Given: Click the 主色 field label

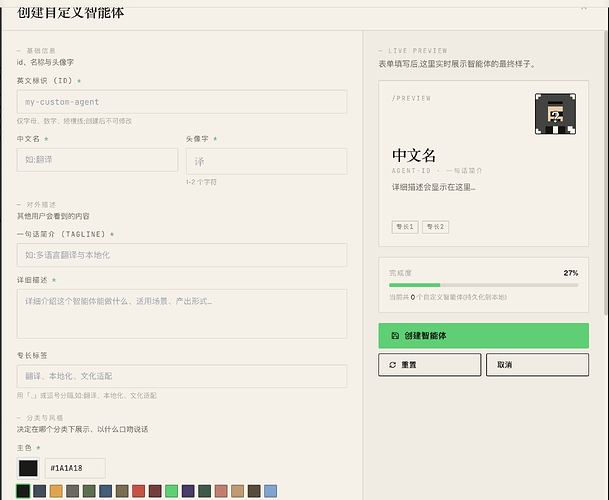Looking at the screenshot, I should [x=24, y=448].
